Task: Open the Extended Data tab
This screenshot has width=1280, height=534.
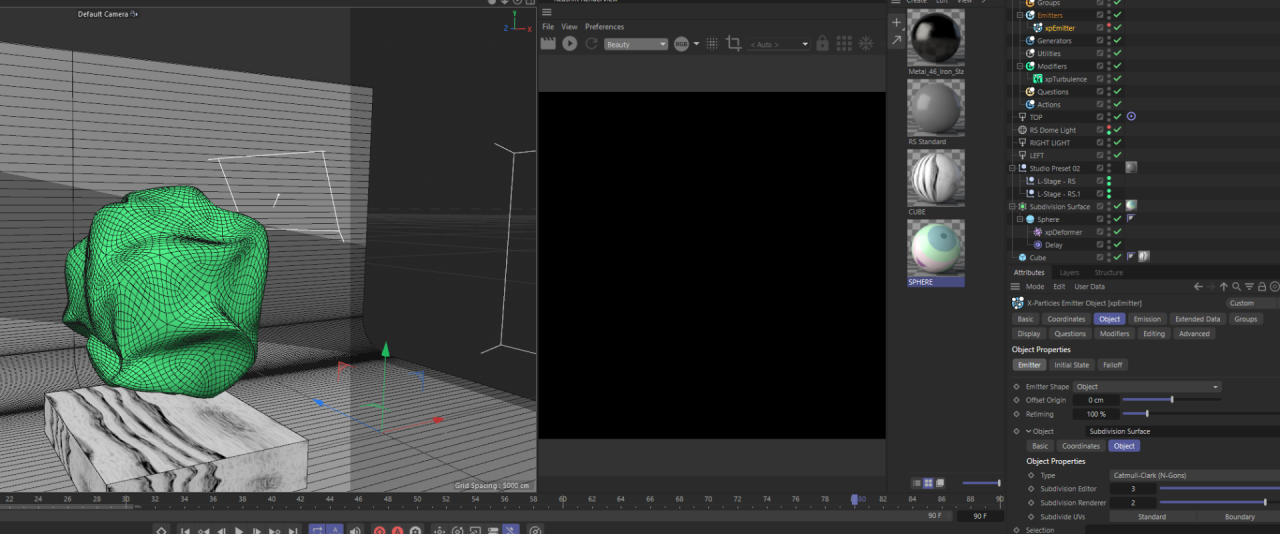Action: (x=1197, y=319)
